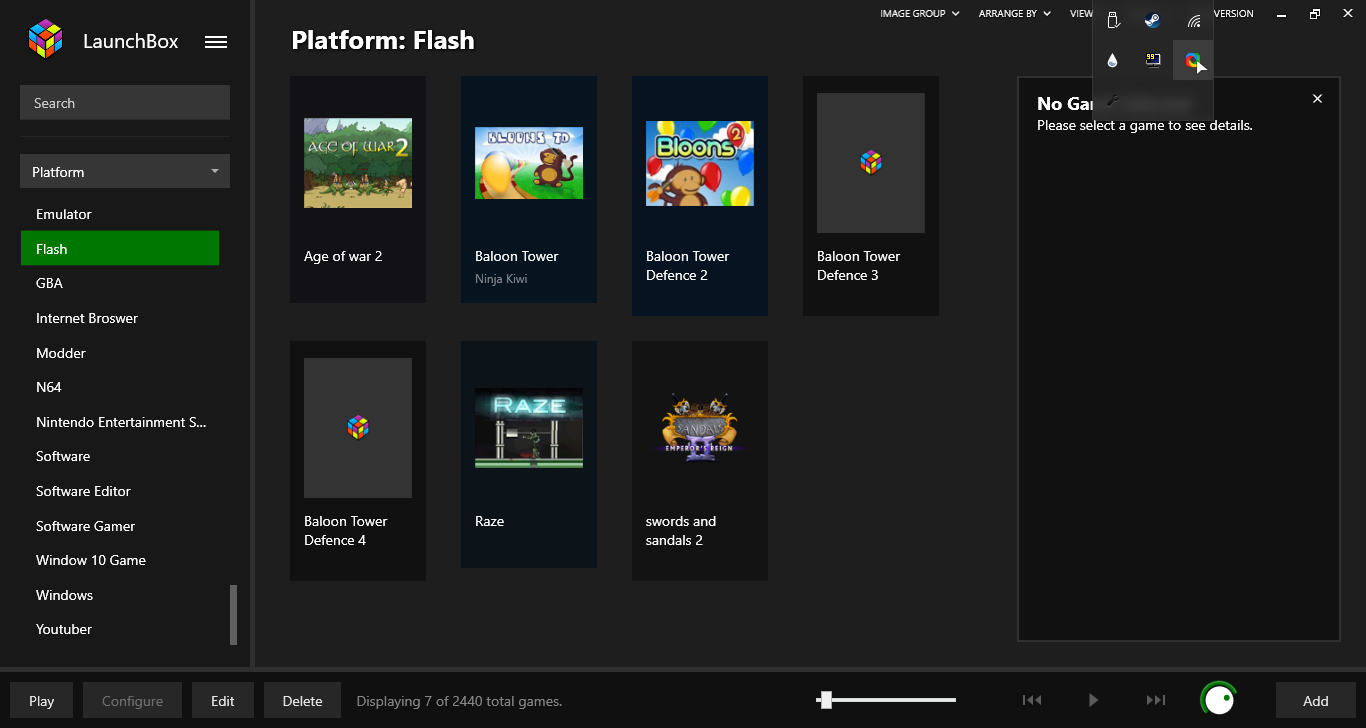Play the background music
This screenshot has height=728, width=1366.
point(1094,700)
